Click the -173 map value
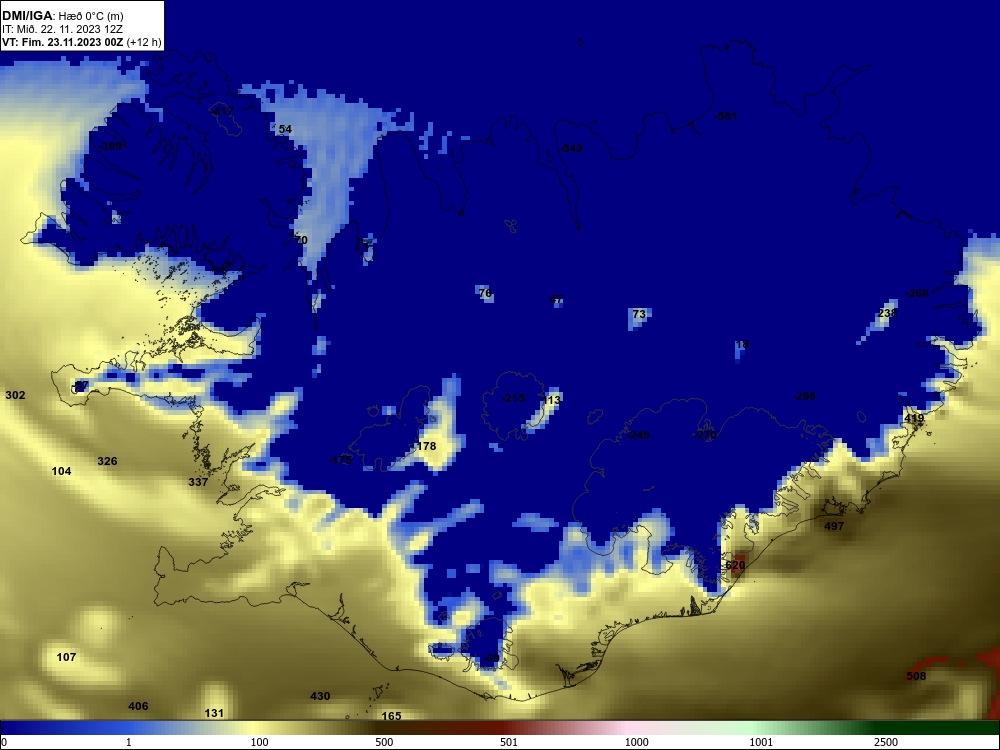The height and width of the screenshot is (750, 1000). [341, 460]
